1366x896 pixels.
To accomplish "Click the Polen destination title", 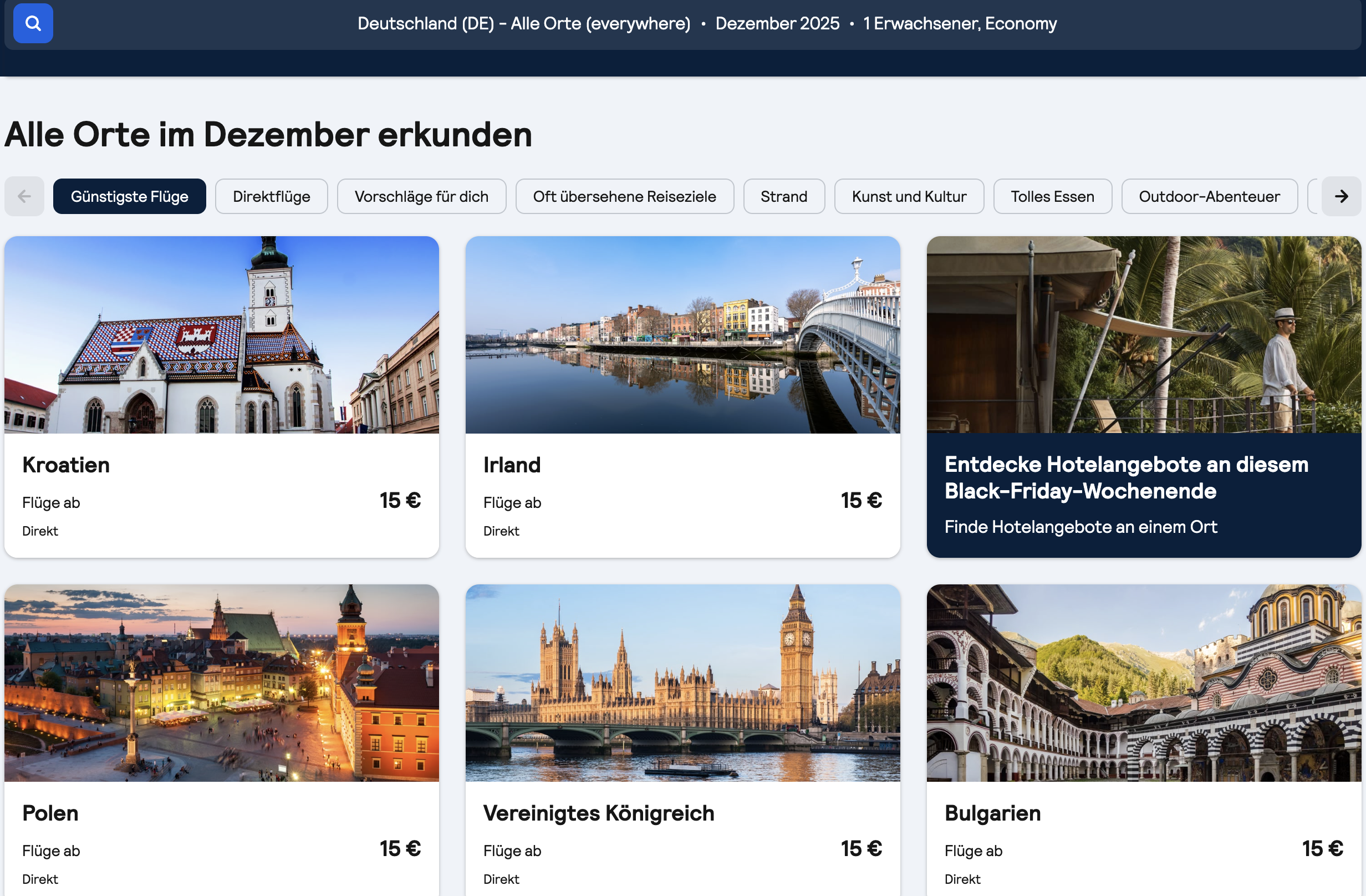I will [50, 813].
